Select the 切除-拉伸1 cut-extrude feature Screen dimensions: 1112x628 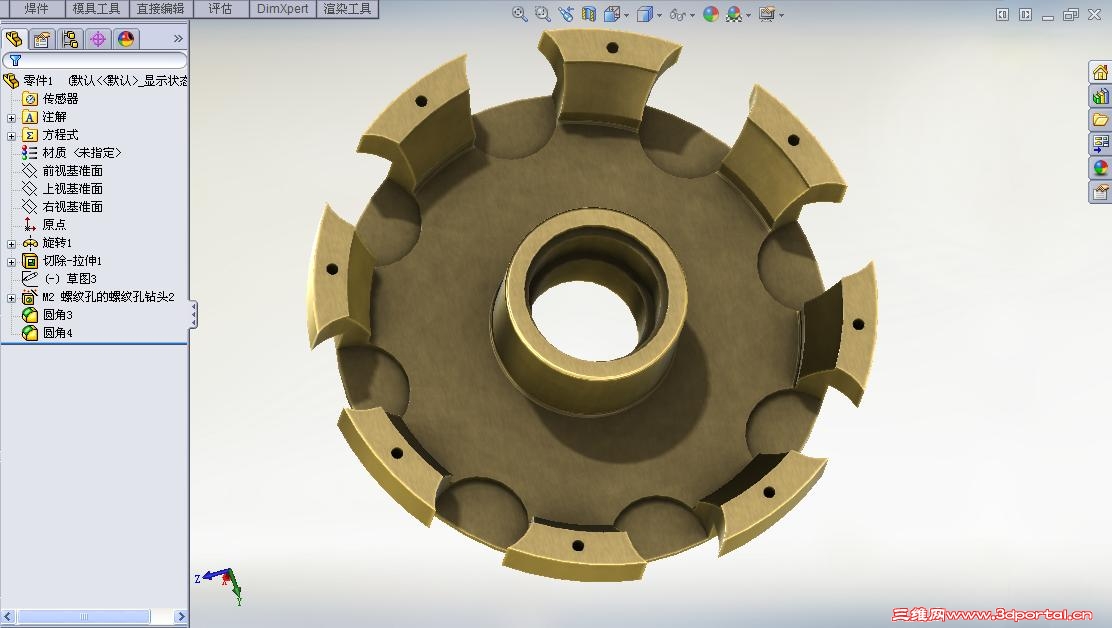coord(72,261)
